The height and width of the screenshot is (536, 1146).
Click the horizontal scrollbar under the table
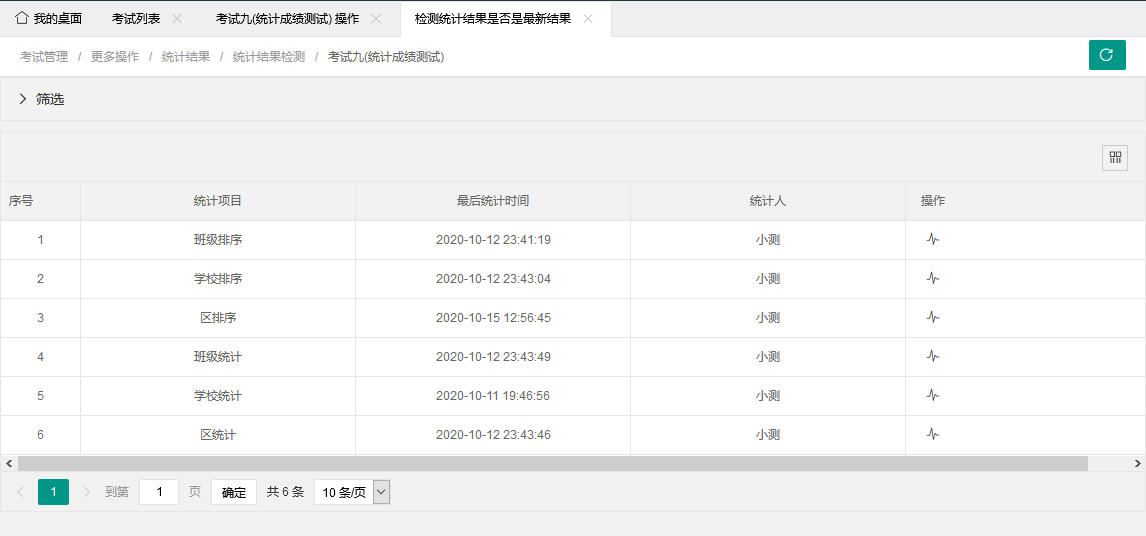(552, 464)
